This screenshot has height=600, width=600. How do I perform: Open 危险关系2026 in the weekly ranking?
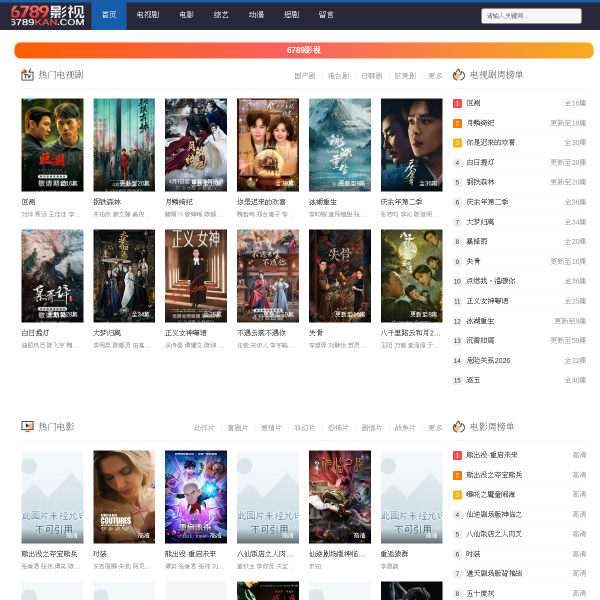[x=487, y=360]
